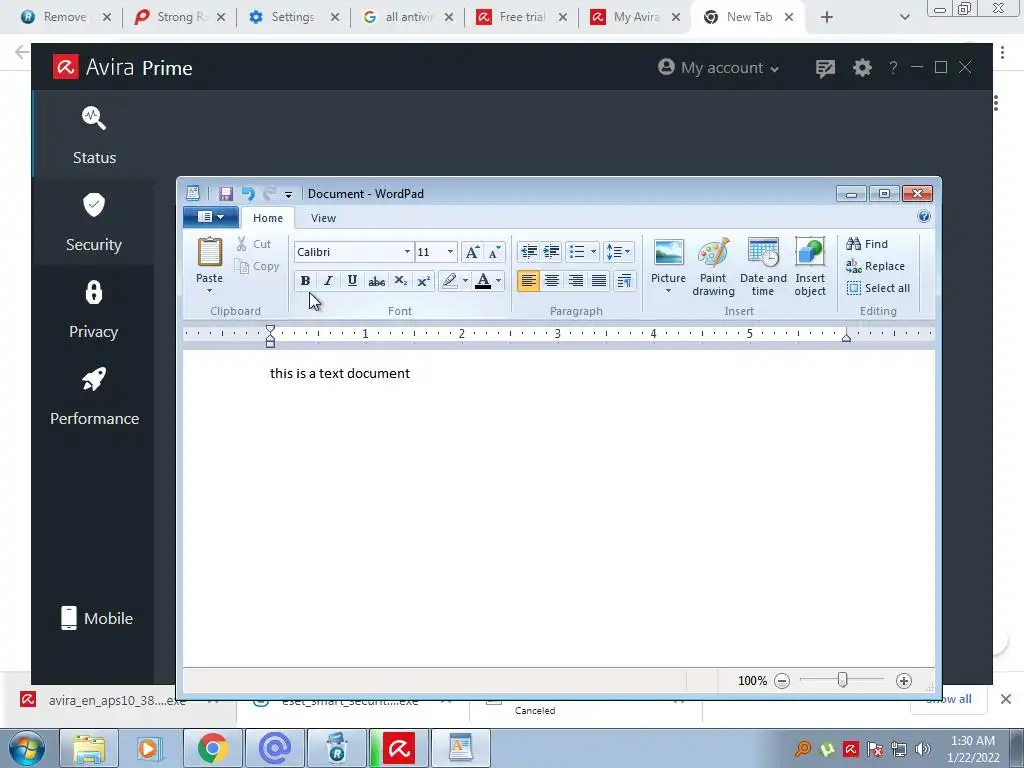Switch to the View ribbon tab
This screenshot has width=1024, height=768.
323,218
